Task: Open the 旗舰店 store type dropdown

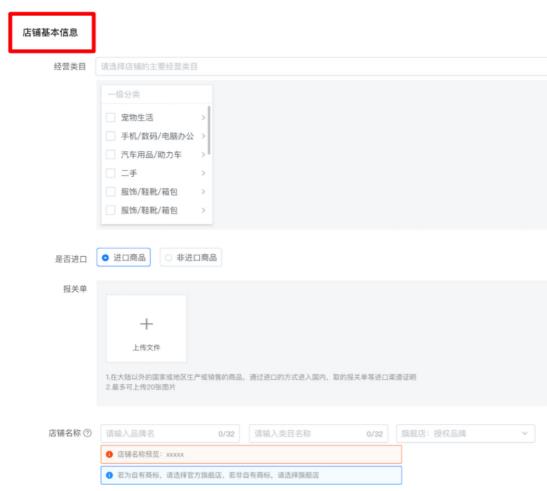Action: (x=465, y=433)
